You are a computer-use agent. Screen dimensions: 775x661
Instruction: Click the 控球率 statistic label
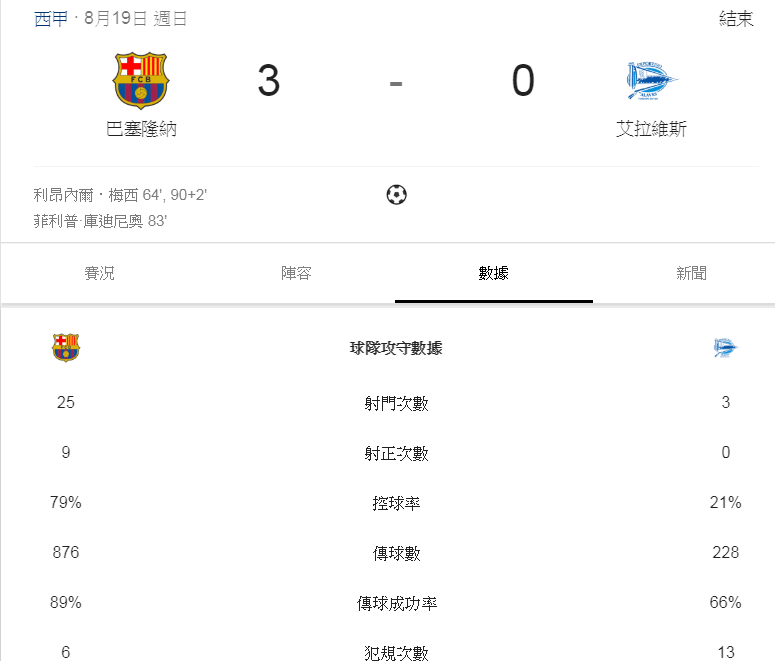pyautogui.click(x=396, y=503)
